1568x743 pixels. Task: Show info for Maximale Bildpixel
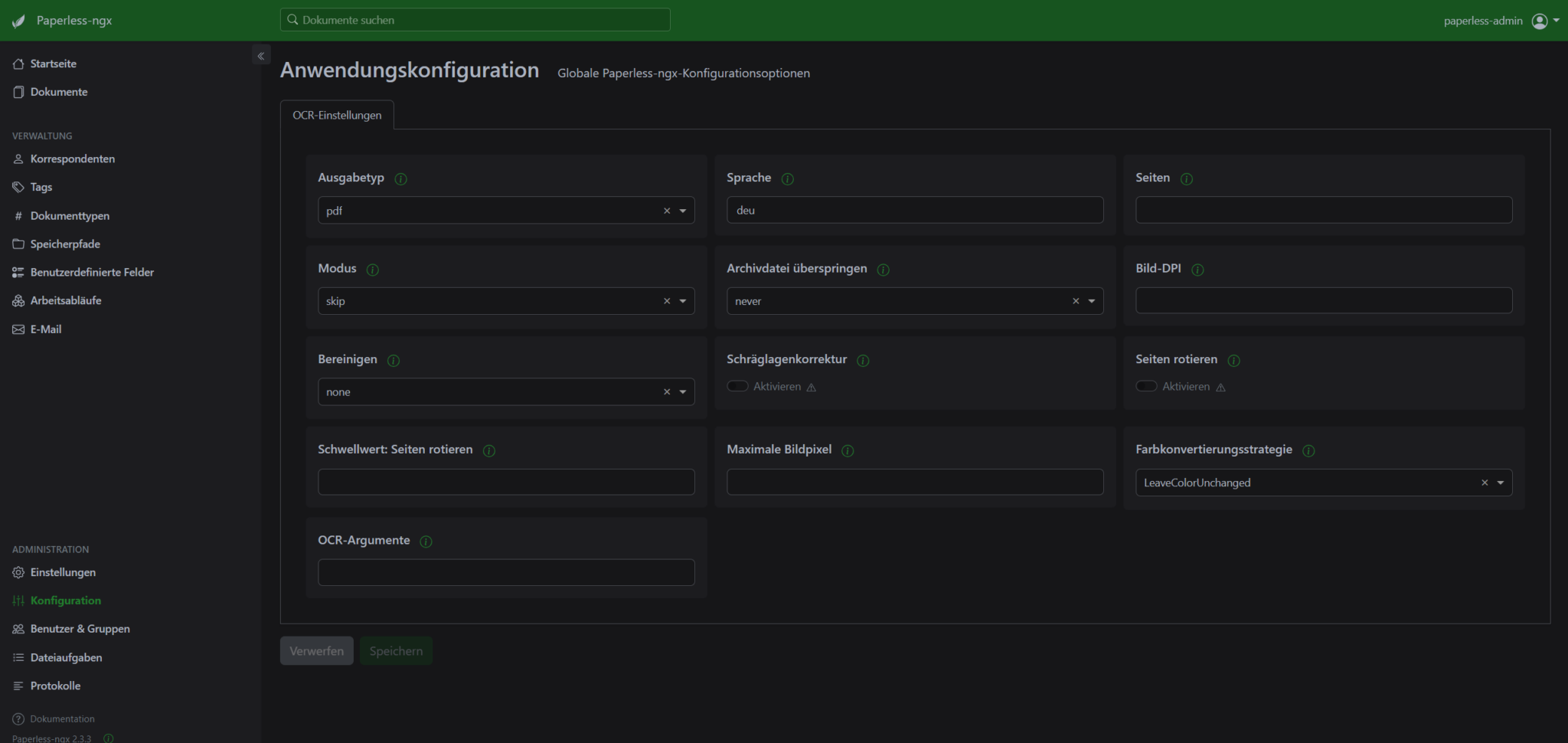click(x=848, y=450)
